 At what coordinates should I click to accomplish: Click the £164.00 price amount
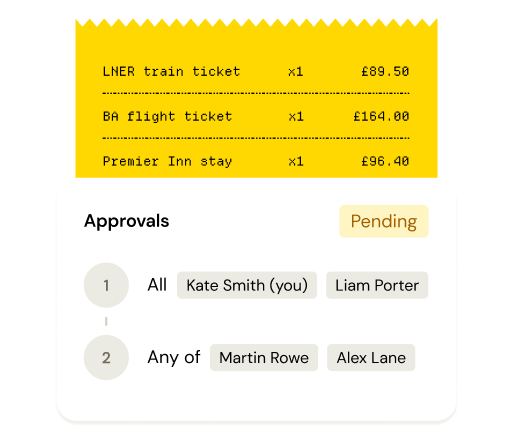pos(381,116)
